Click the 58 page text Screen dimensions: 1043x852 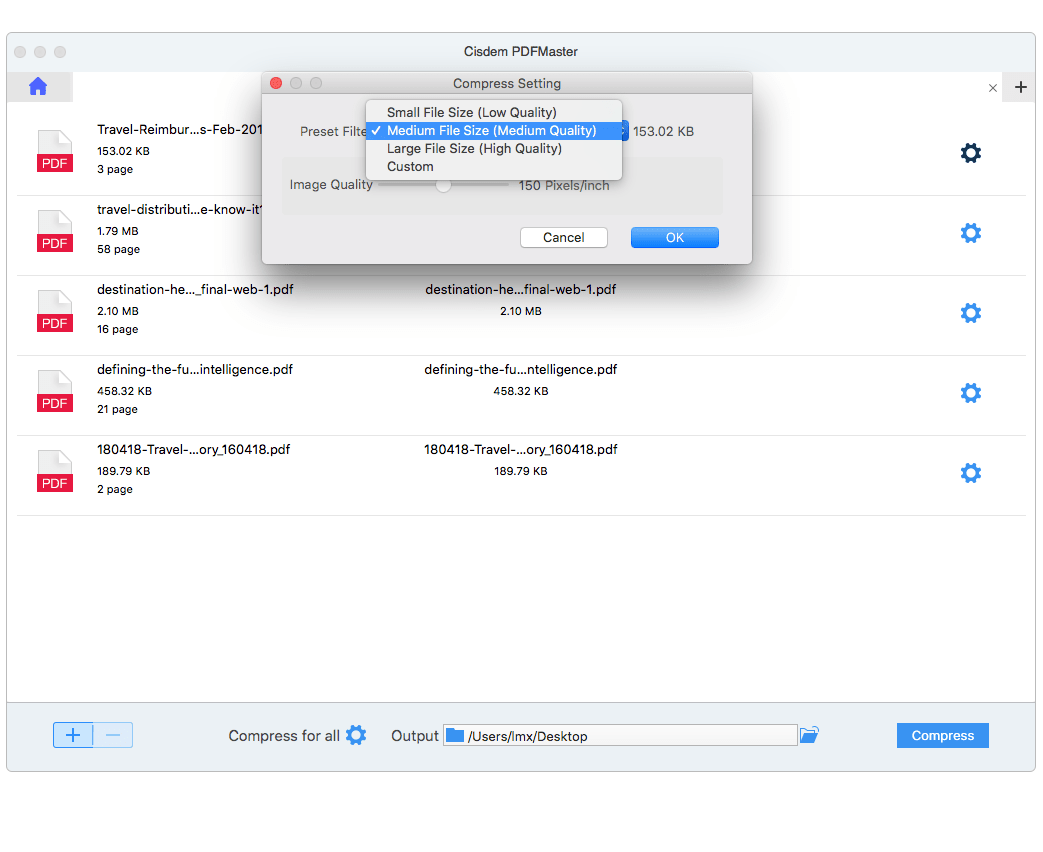[x=118, y=249]
